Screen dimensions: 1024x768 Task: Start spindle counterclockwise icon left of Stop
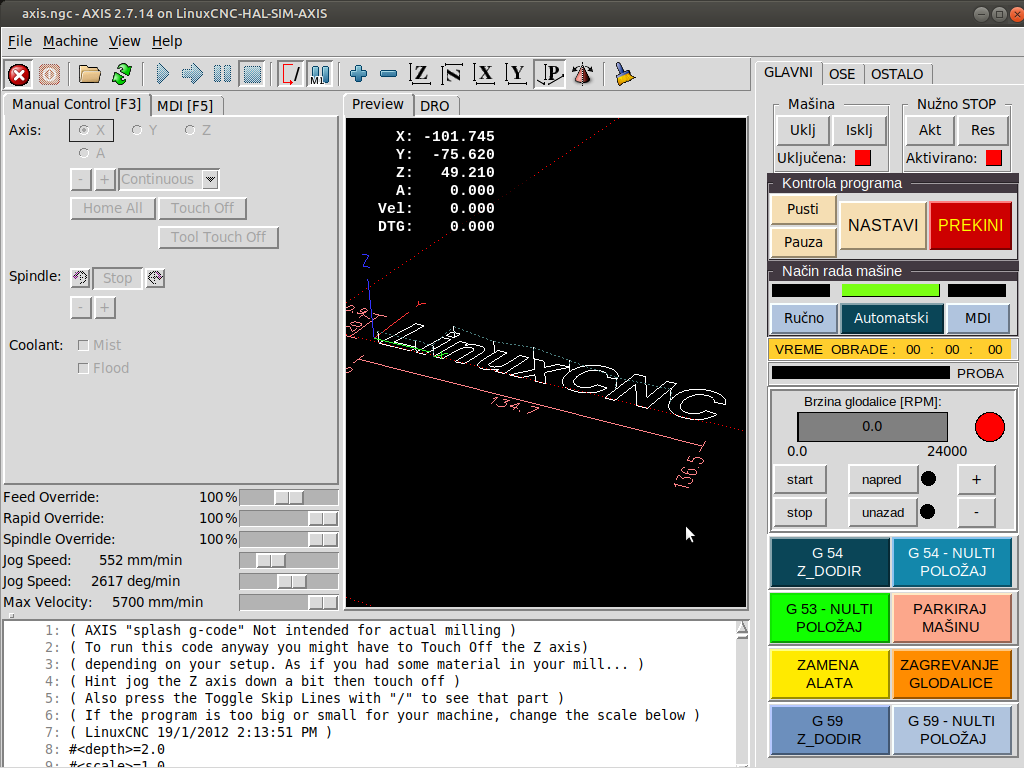click(x=80, y=278)
